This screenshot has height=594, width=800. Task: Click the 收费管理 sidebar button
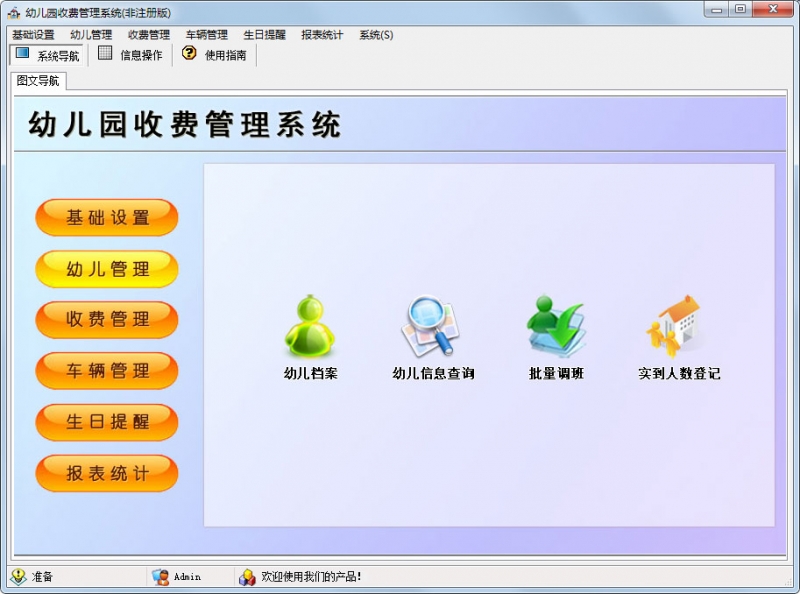tap(106, 319)
